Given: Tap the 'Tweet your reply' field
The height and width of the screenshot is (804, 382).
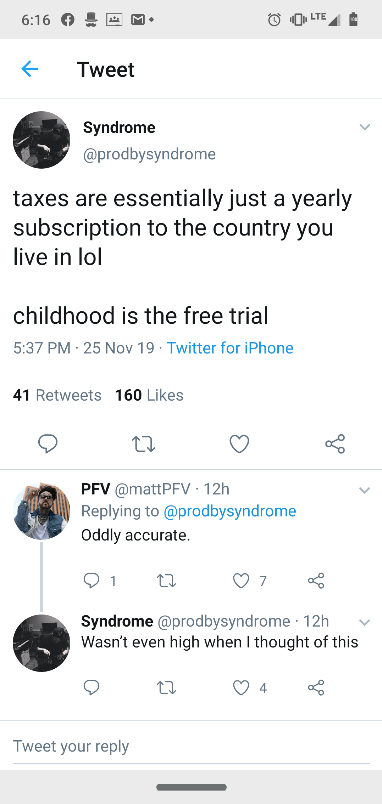Looking at the screenshot, I should [x=191, y=746].
